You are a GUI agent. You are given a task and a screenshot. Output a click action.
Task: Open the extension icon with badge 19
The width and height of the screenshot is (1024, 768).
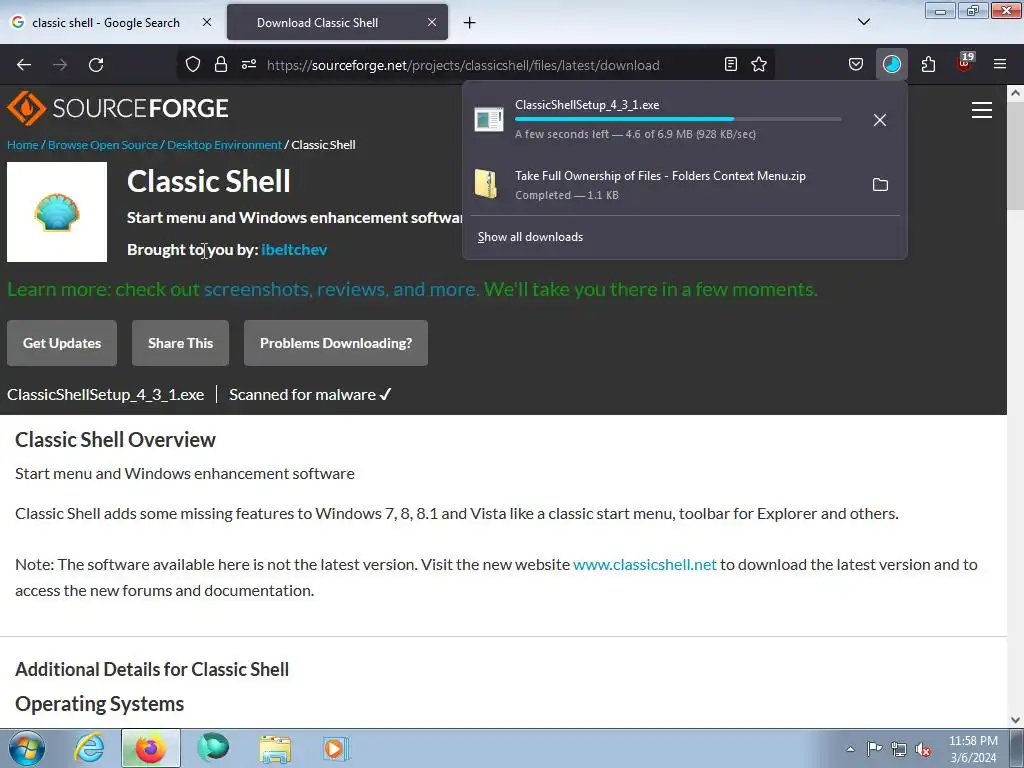[964, 63]
